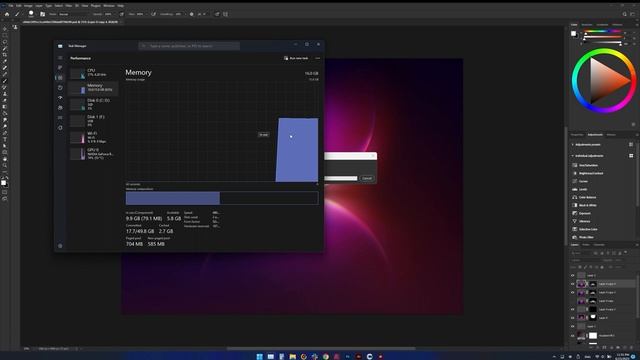Viewport: 640px width, 360px height.
Task: Open App history in Task Manager sidebar
Action: 60,87
